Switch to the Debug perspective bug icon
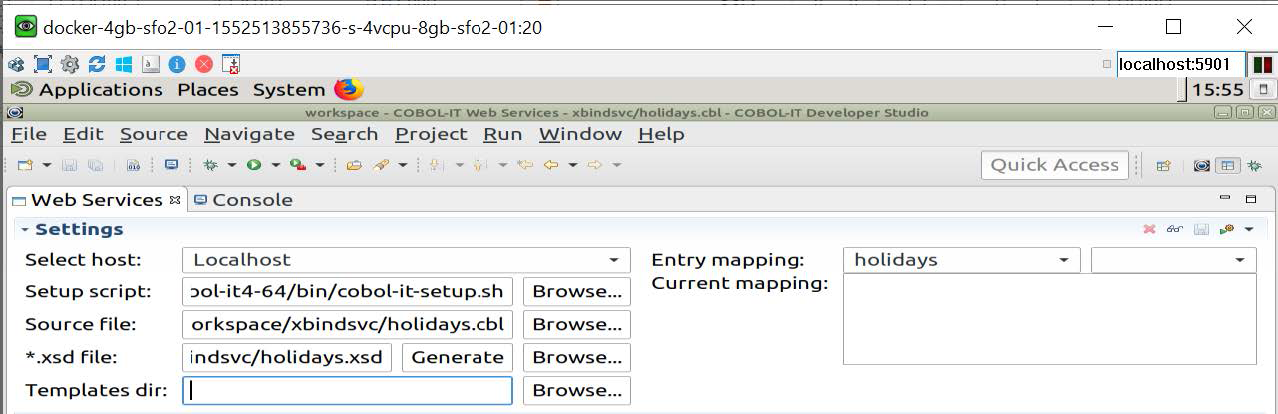 [x=1254, y=166]
